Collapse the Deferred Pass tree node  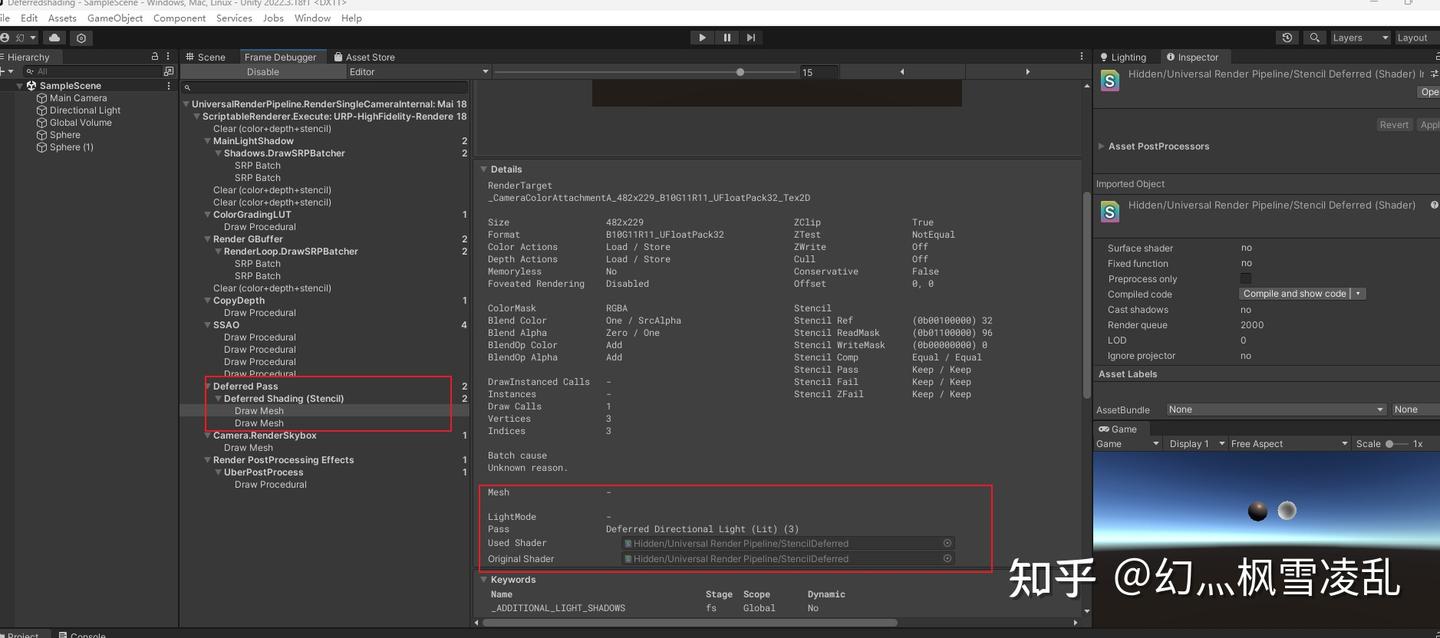(x=208, y=386)
